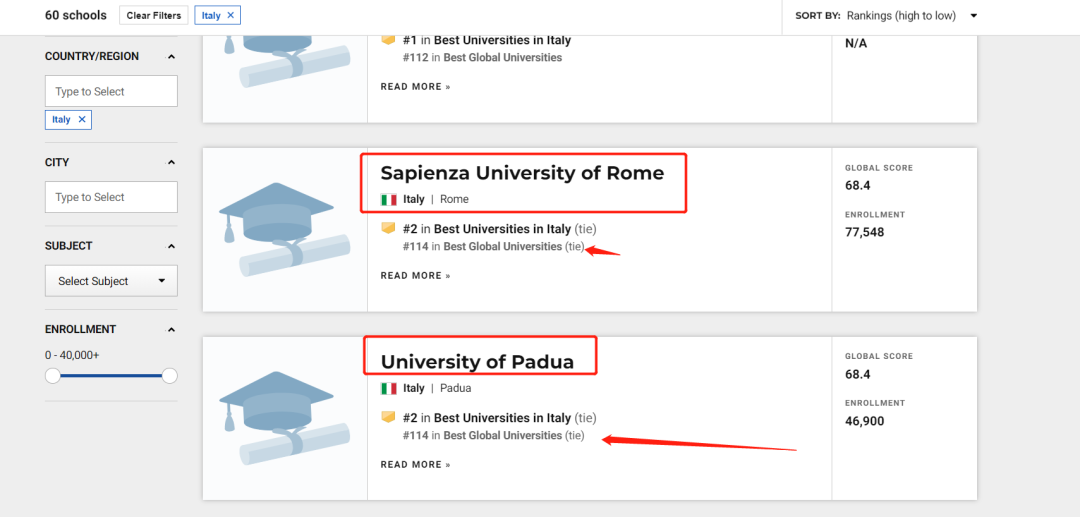
Task: Focus the City type-to-select field
Action: point(111,197)
